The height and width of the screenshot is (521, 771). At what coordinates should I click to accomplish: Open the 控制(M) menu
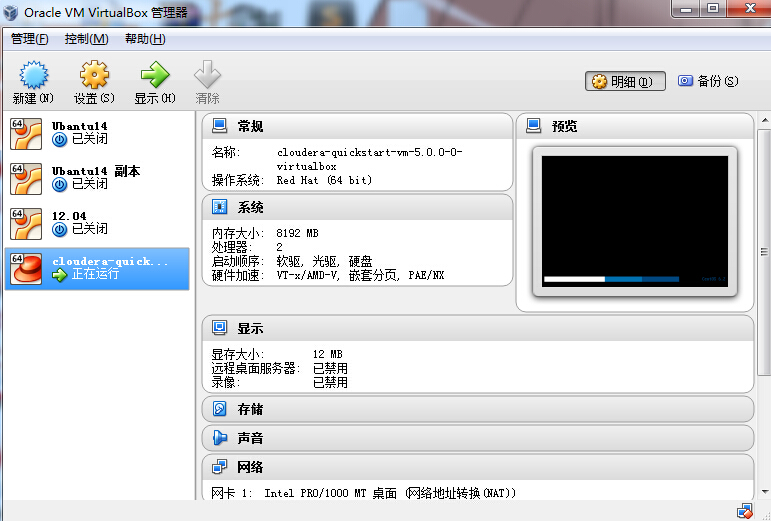coord(87,39)
